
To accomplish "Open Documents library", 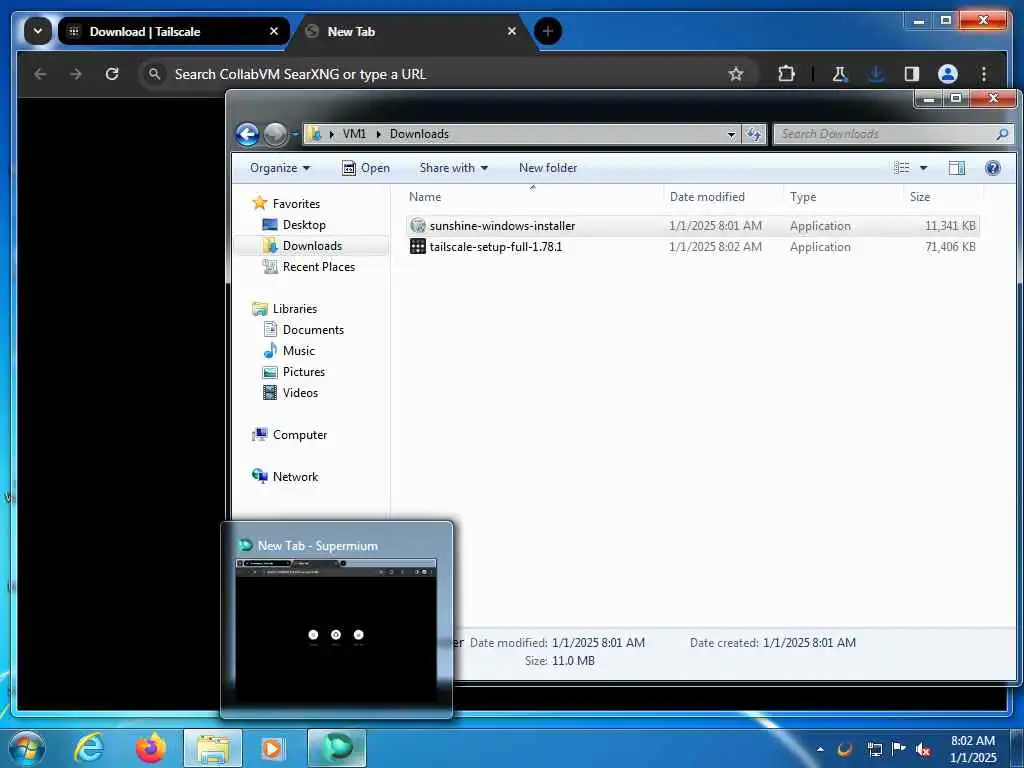I will 303,330.
